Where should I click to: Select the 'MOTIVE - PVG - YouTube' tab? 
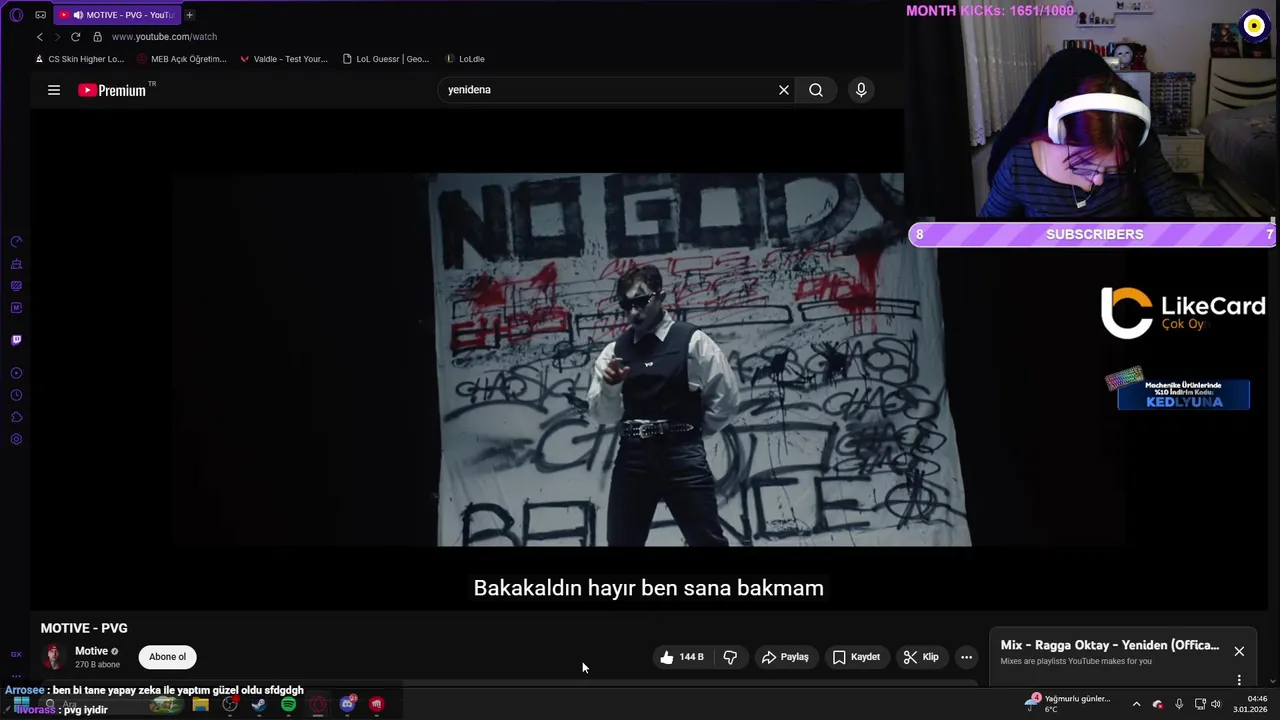[115, 15]
